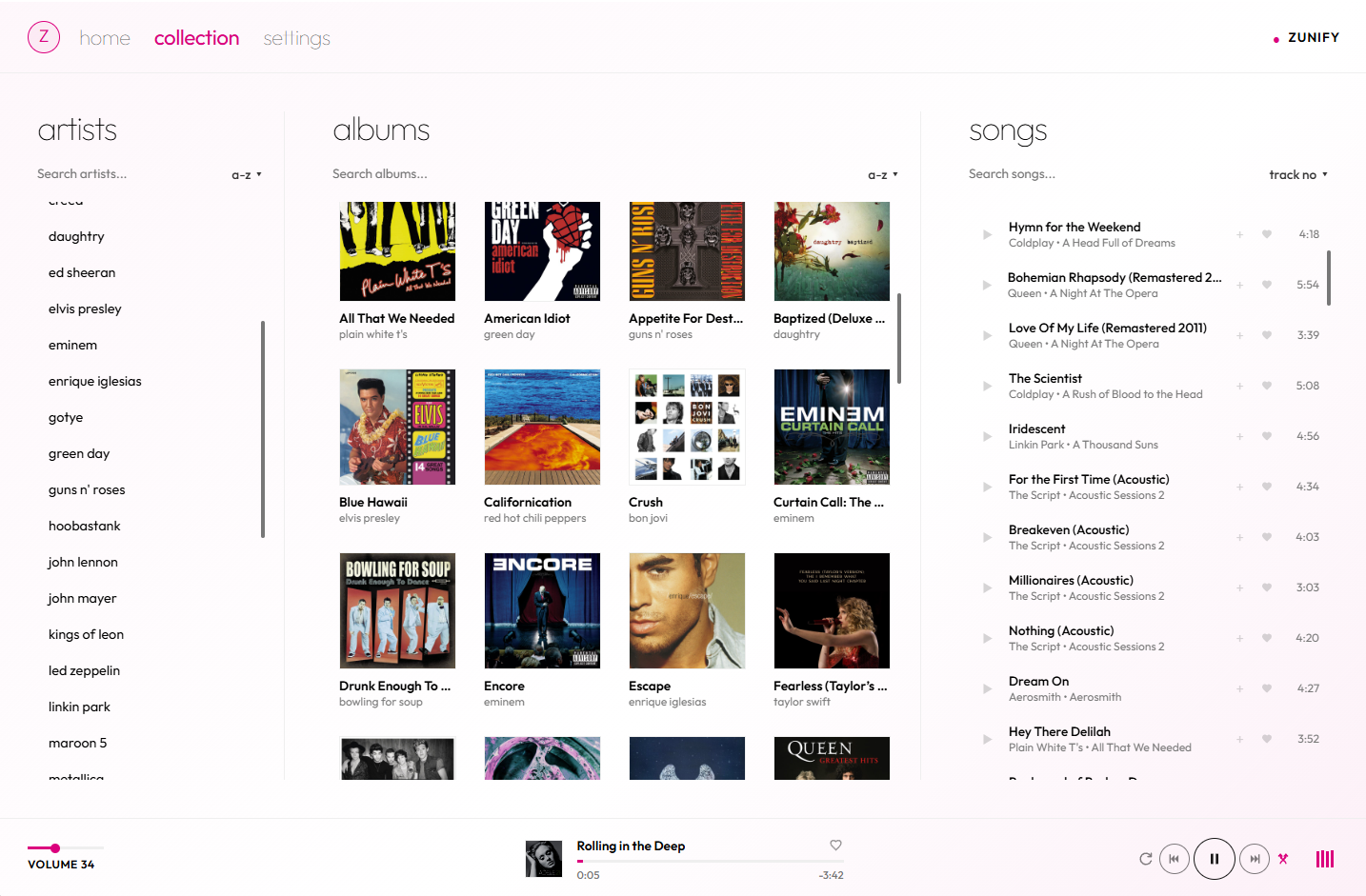Select artist maroon 5

click(x=77, y=743)
